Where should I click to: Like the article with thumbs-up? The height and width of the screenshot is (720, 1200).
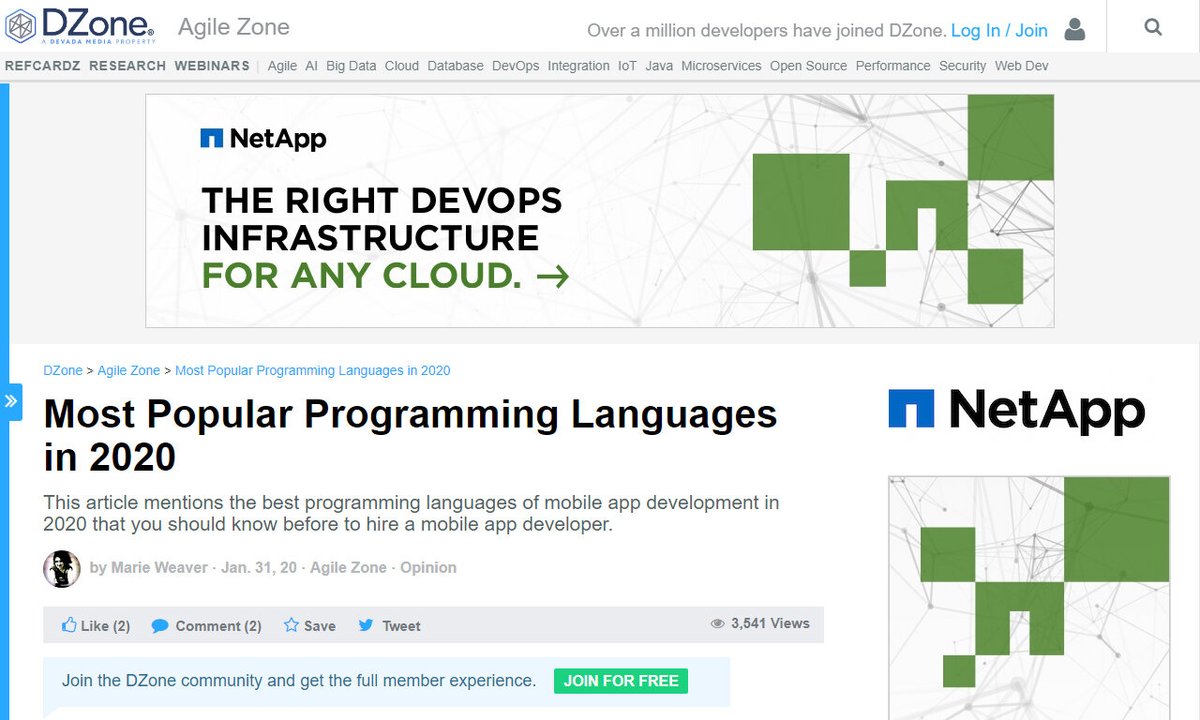coord(69,625)
